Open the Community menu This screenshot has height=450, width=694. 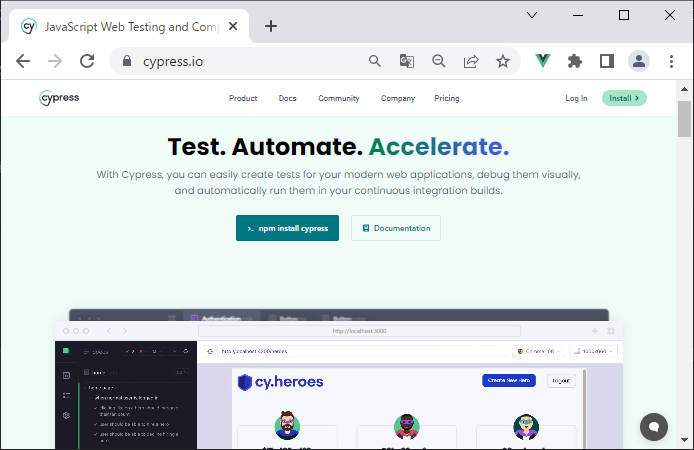339,98
